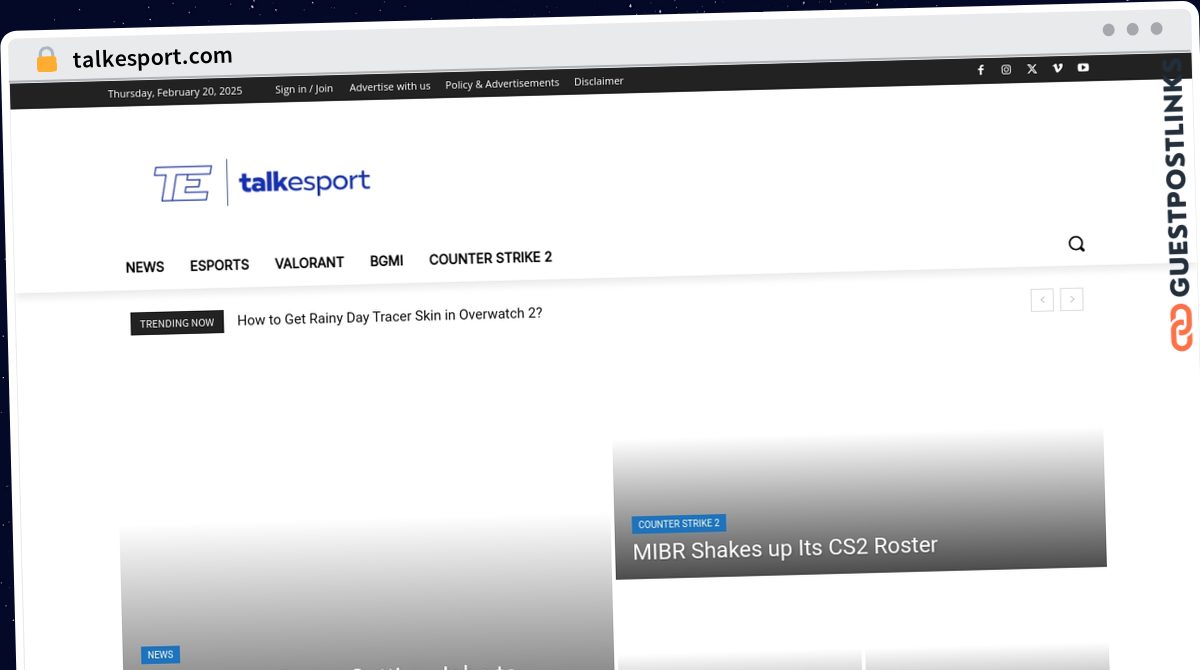The width and height of the screenshot is (1200, 670).
Task: Open Policy & Advertisements link
Action: (x=502, y=84)
